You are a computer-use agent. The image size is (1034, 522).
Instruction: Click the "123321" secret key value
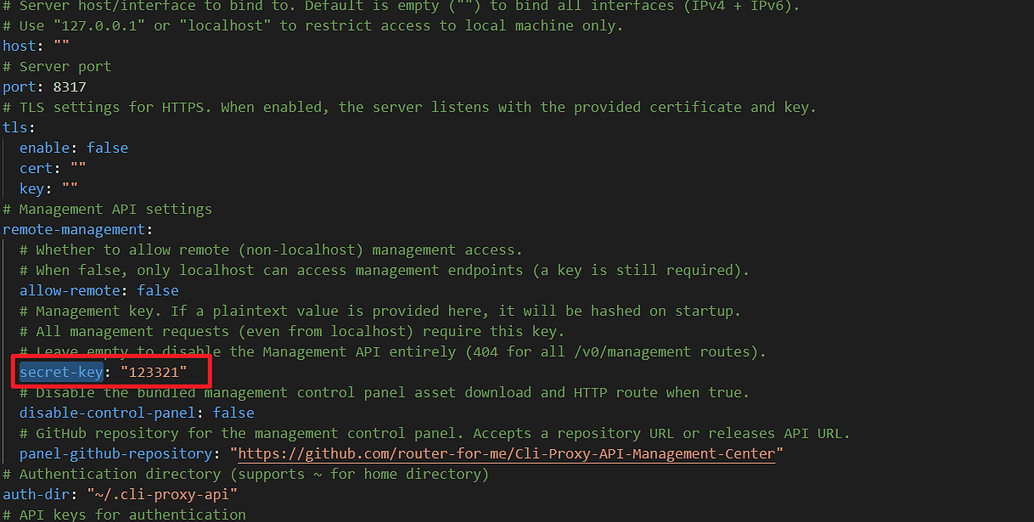pos(154,372)
